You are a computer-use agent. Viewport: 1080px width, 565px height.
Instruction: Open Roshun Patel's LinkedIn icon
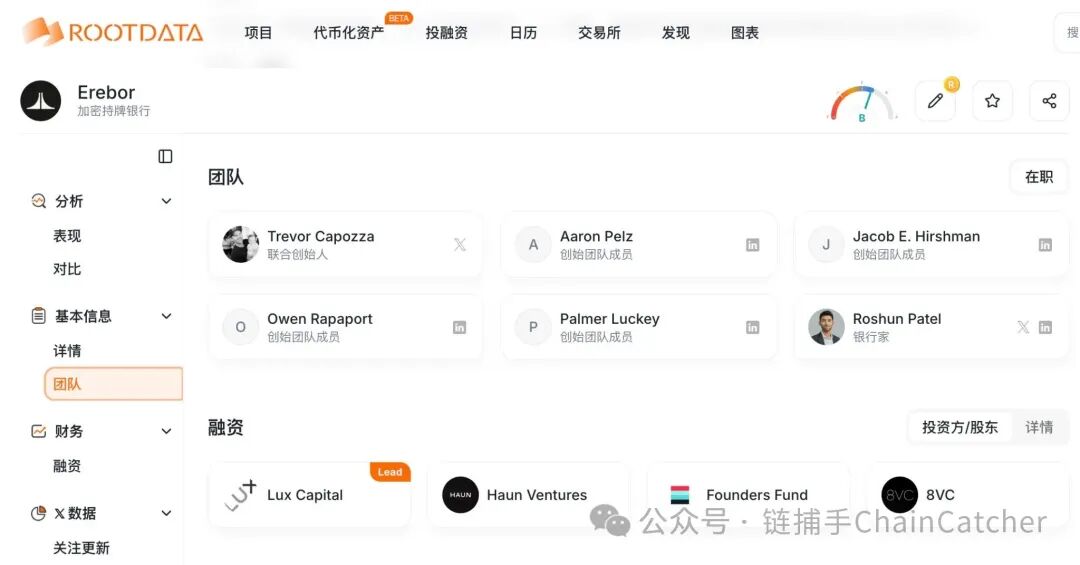pyautogui.click(x=1045, y=327)
